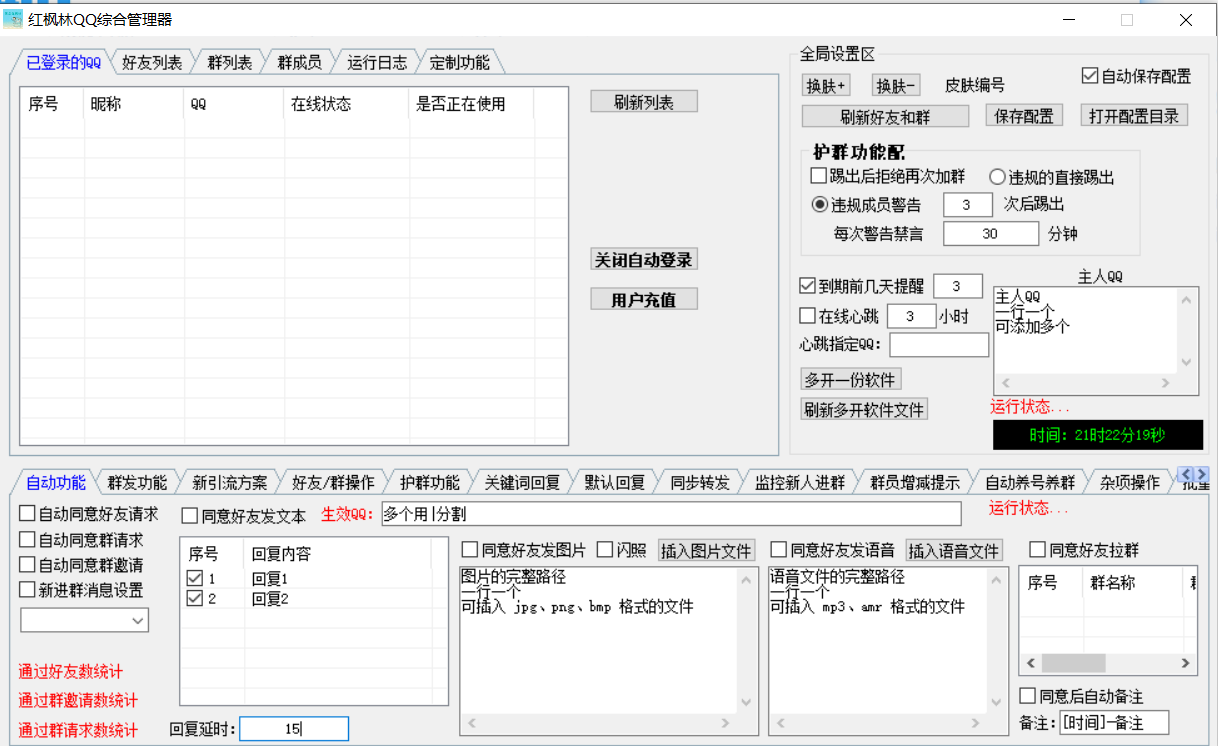
Task: Click right arrow of 群名称 list scrollbar
Action: 1186,664
